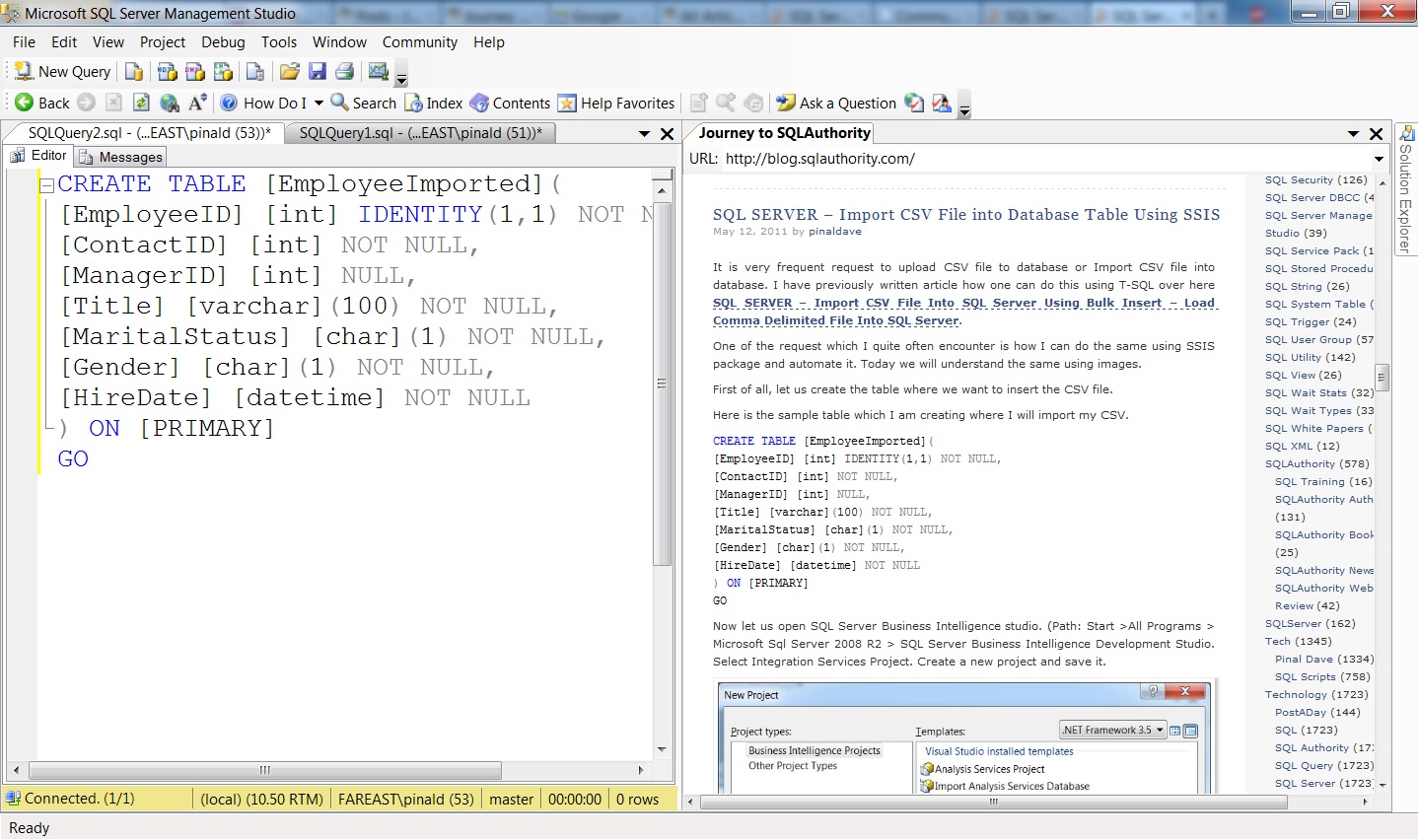The image size is (1418, 840).
Task: Click Analysis Services XMLA Query icon
Action: pyautogui.click(x=224, y=72)
